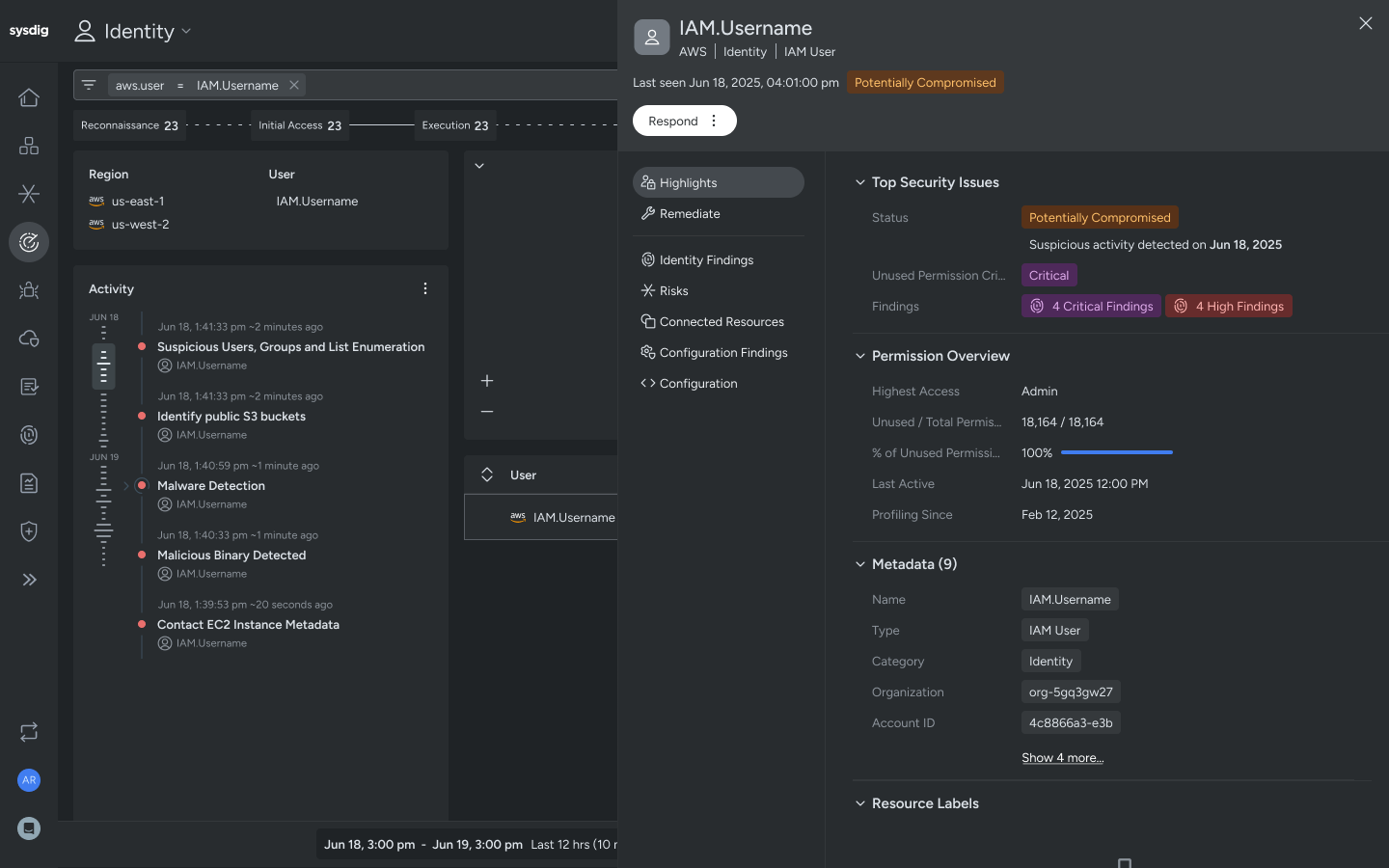Click the sysdig logo
Image resolution: width=1389 pixels, height=868 pixels.
[x=29, y=31]
